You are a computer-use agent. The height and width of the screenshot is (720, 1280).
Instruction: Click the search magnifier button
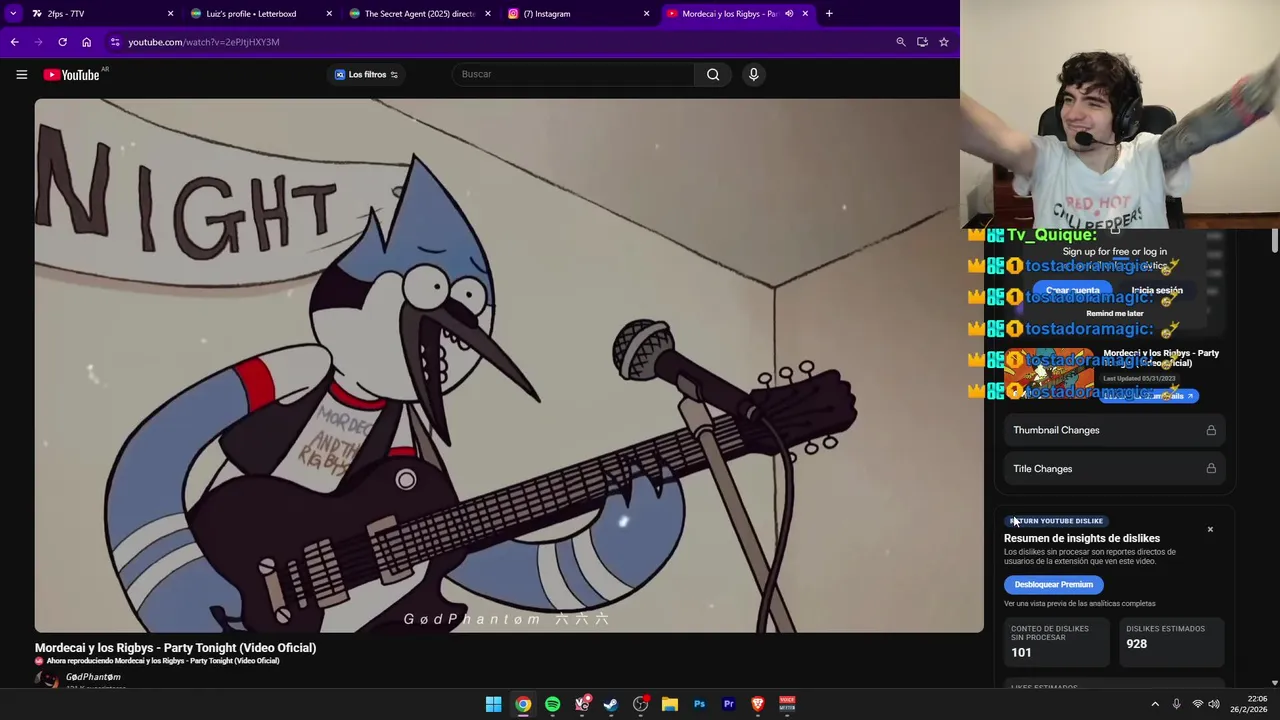[713, 74]
